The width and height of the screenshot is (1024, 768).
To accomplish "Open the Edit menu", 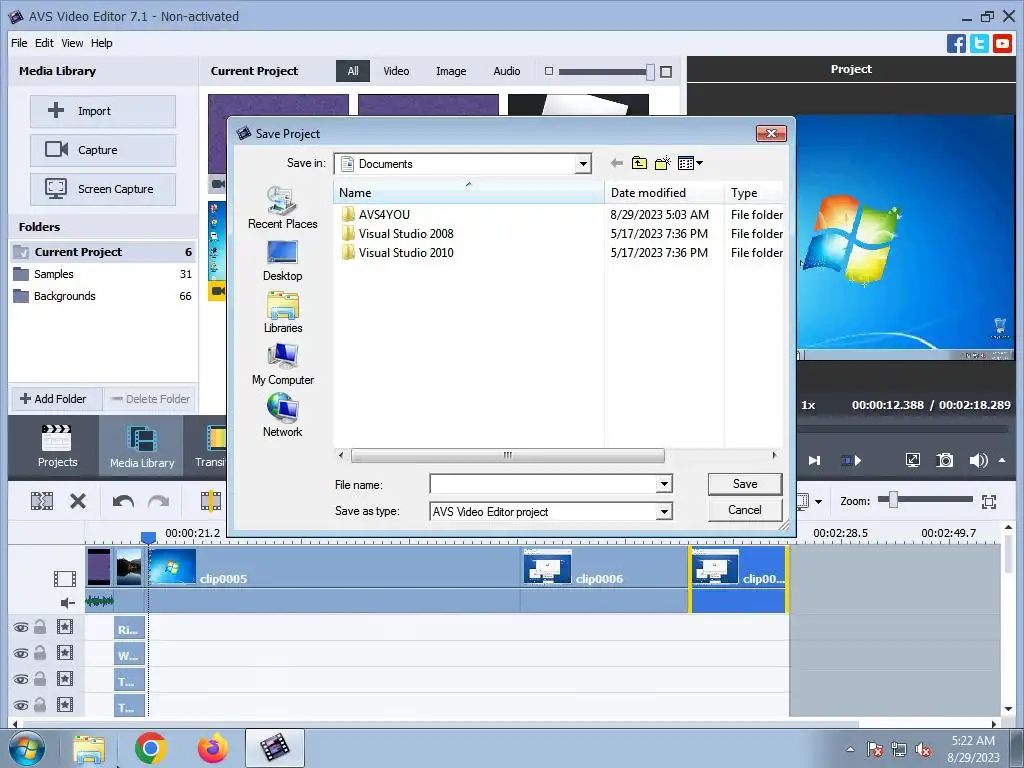I will [44, 43].
